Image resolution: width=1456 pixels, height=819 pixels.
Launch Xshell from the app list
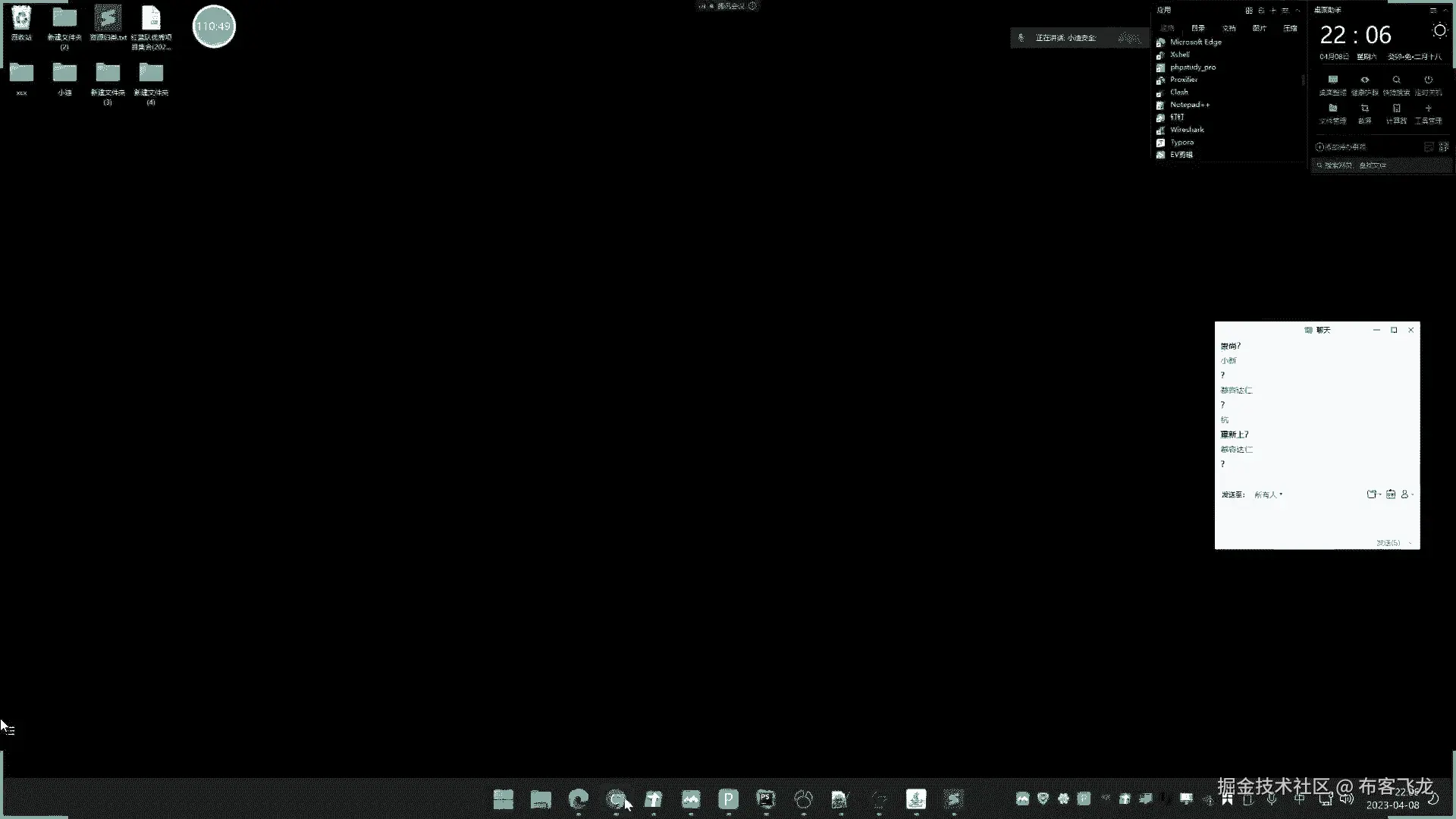click(x=1179, y=55)
